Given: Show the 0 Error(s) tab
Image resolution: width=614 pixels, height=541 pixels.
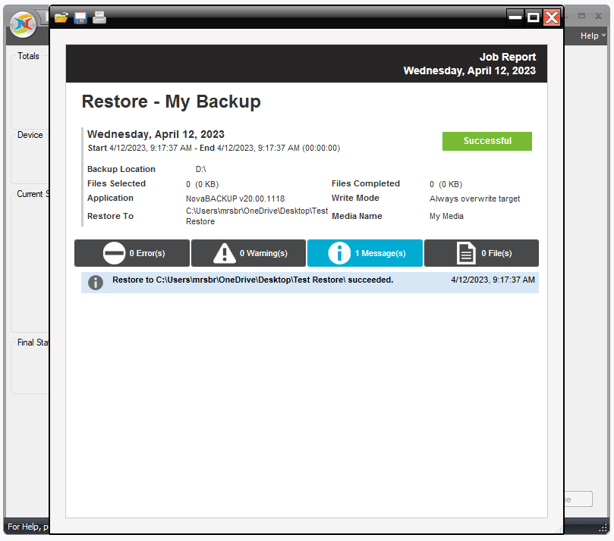Looking at the screenshot, I should (x=132, y=253).
